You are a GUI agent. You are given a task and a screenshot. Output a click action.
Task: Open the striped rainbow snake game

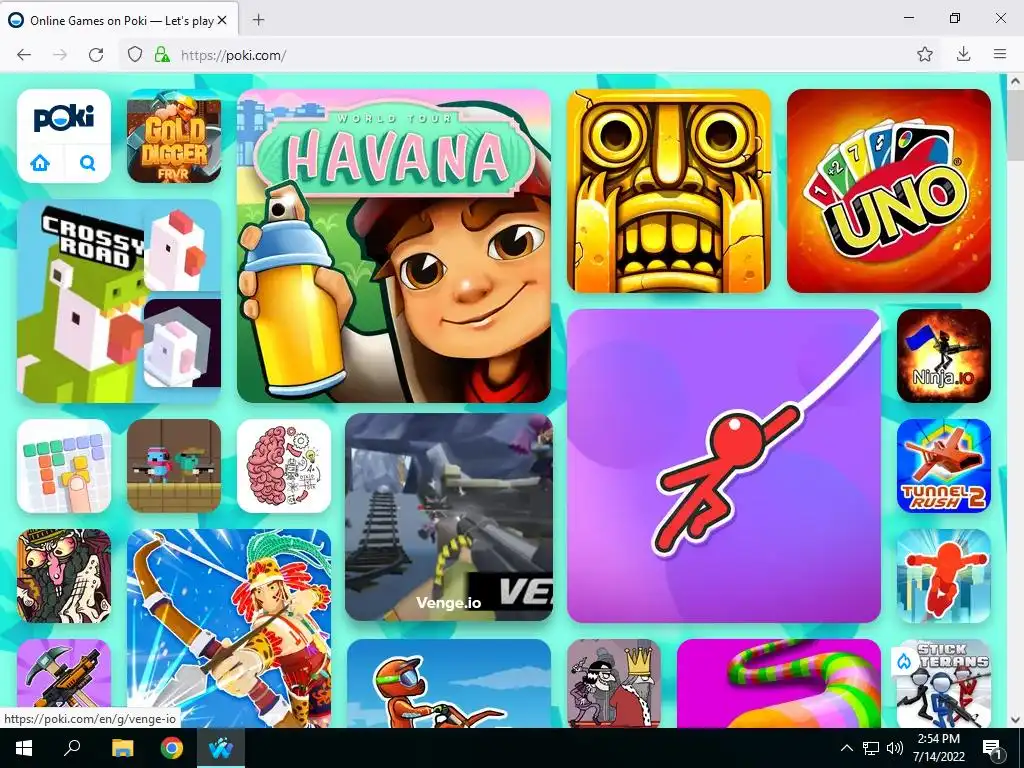778,683
